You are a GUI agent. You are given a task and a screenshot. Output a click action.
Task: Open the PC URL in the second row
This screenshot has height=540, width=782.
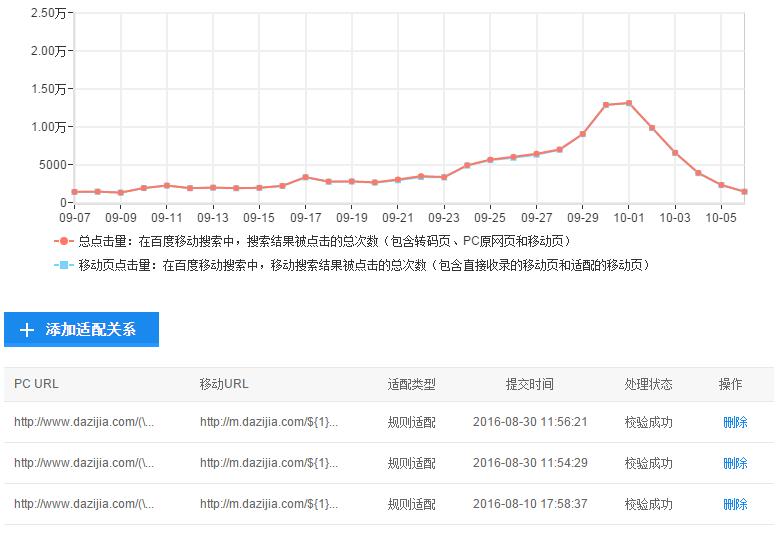84,463
